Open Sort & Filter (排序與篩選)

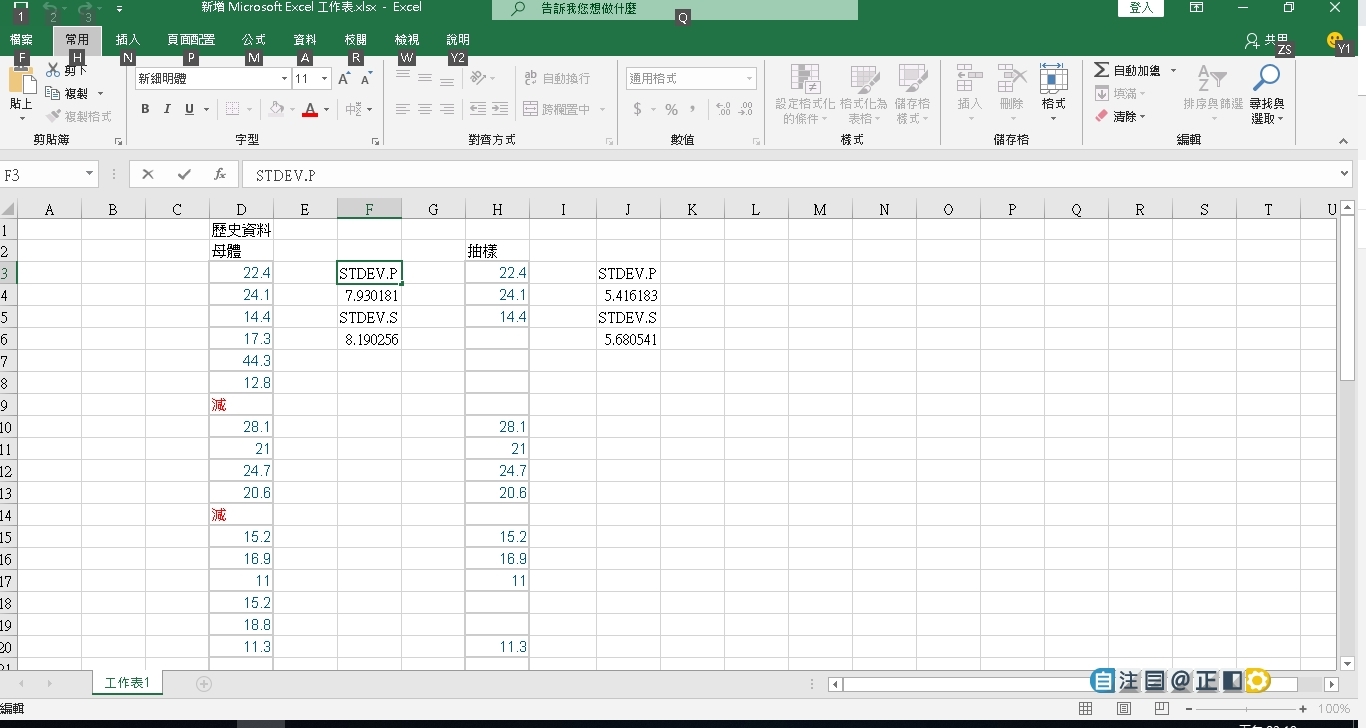(x=1212, y=94)
